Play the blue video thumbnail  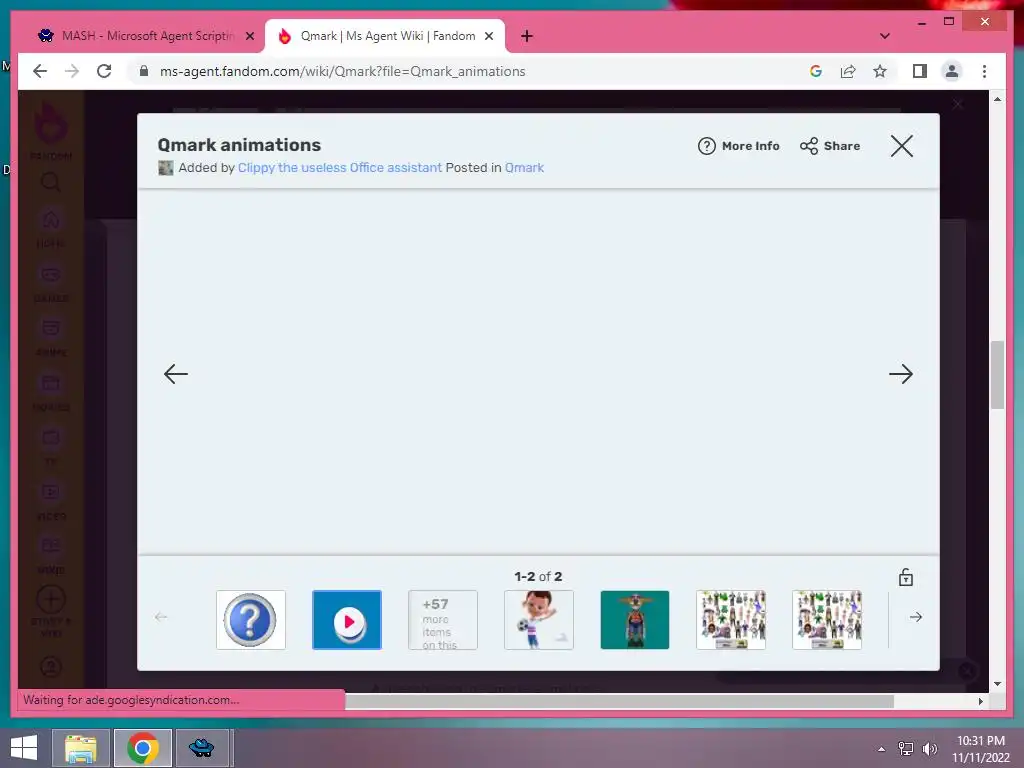pos(347,620)
